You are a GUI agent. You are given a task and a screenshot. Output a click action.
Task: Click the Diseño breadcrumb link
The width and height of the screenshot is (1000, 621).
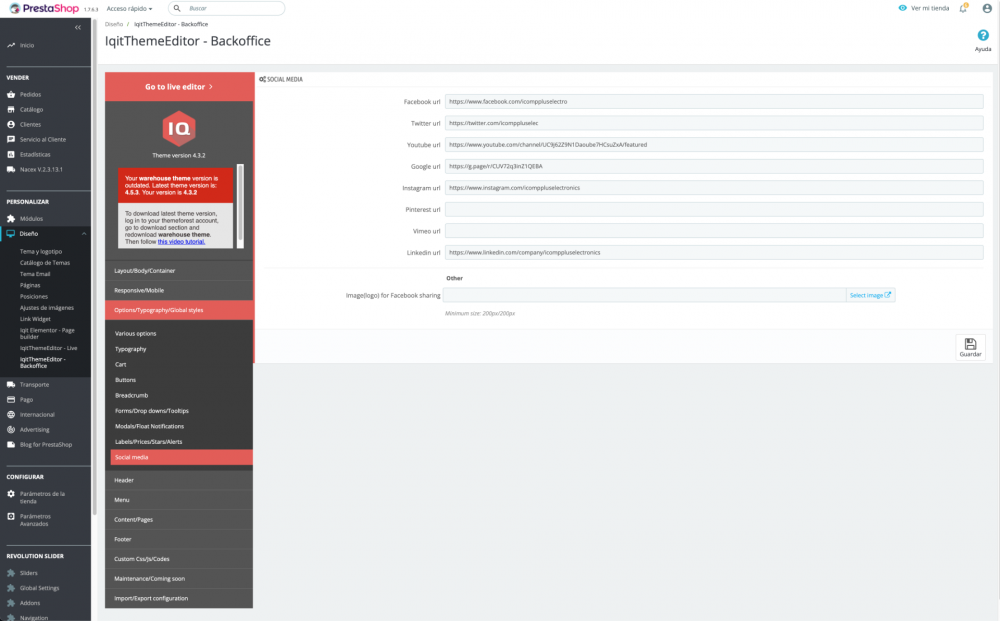point(114,24)
